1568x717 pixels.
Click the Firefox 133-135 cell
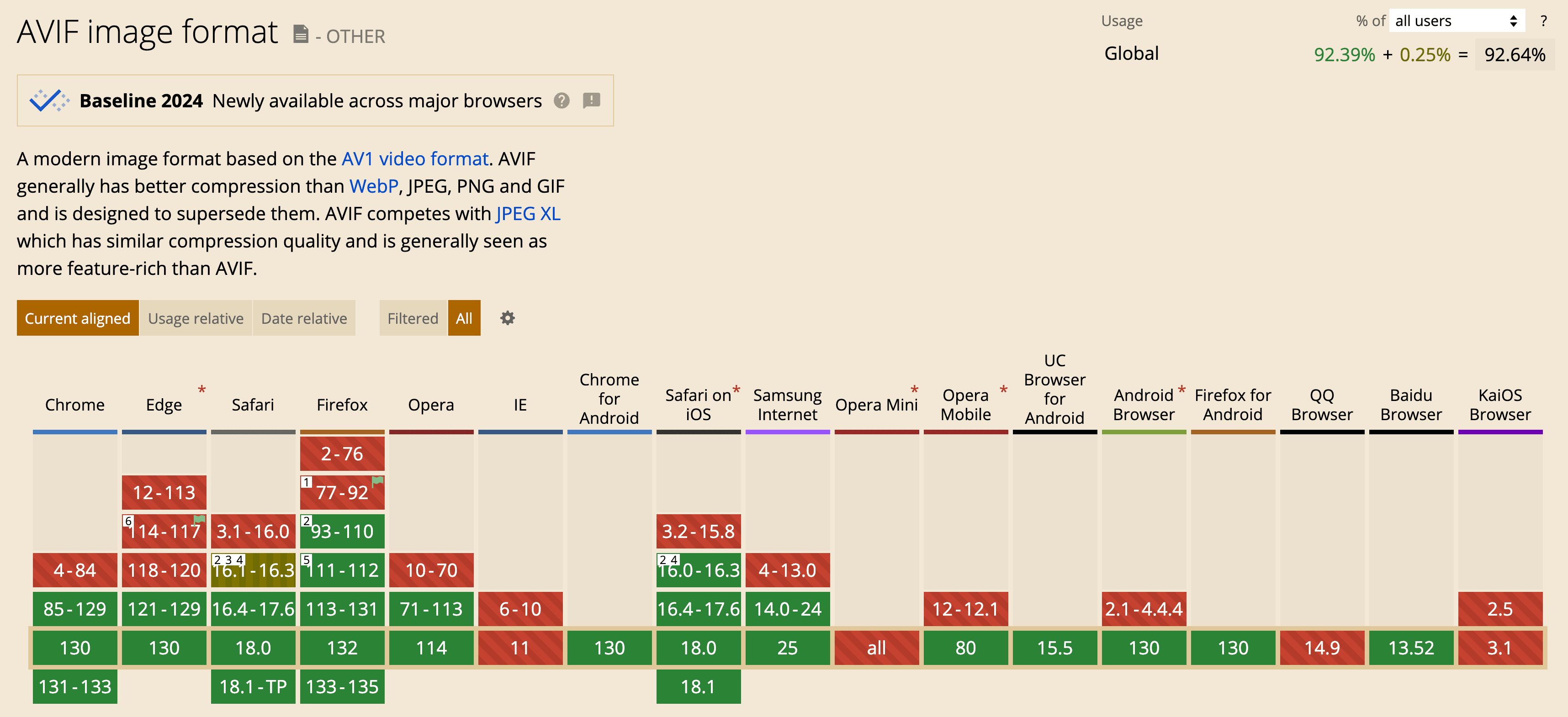pyautogui.click(x=342, y=686)
